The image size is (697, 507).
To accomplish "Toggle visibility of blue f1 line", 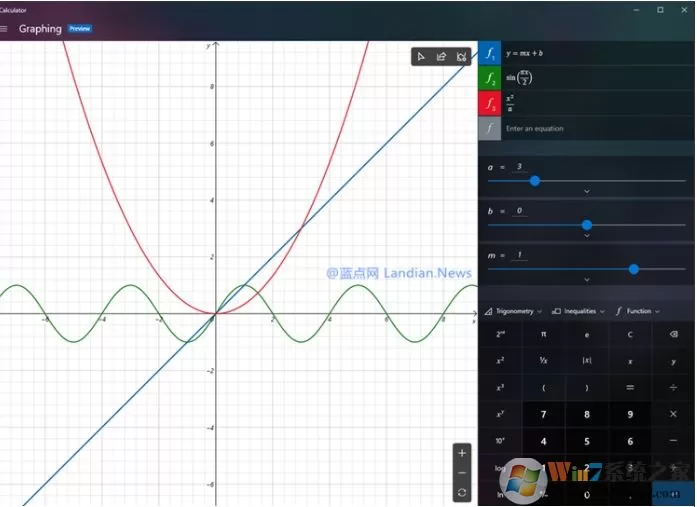I will (490, 53).
